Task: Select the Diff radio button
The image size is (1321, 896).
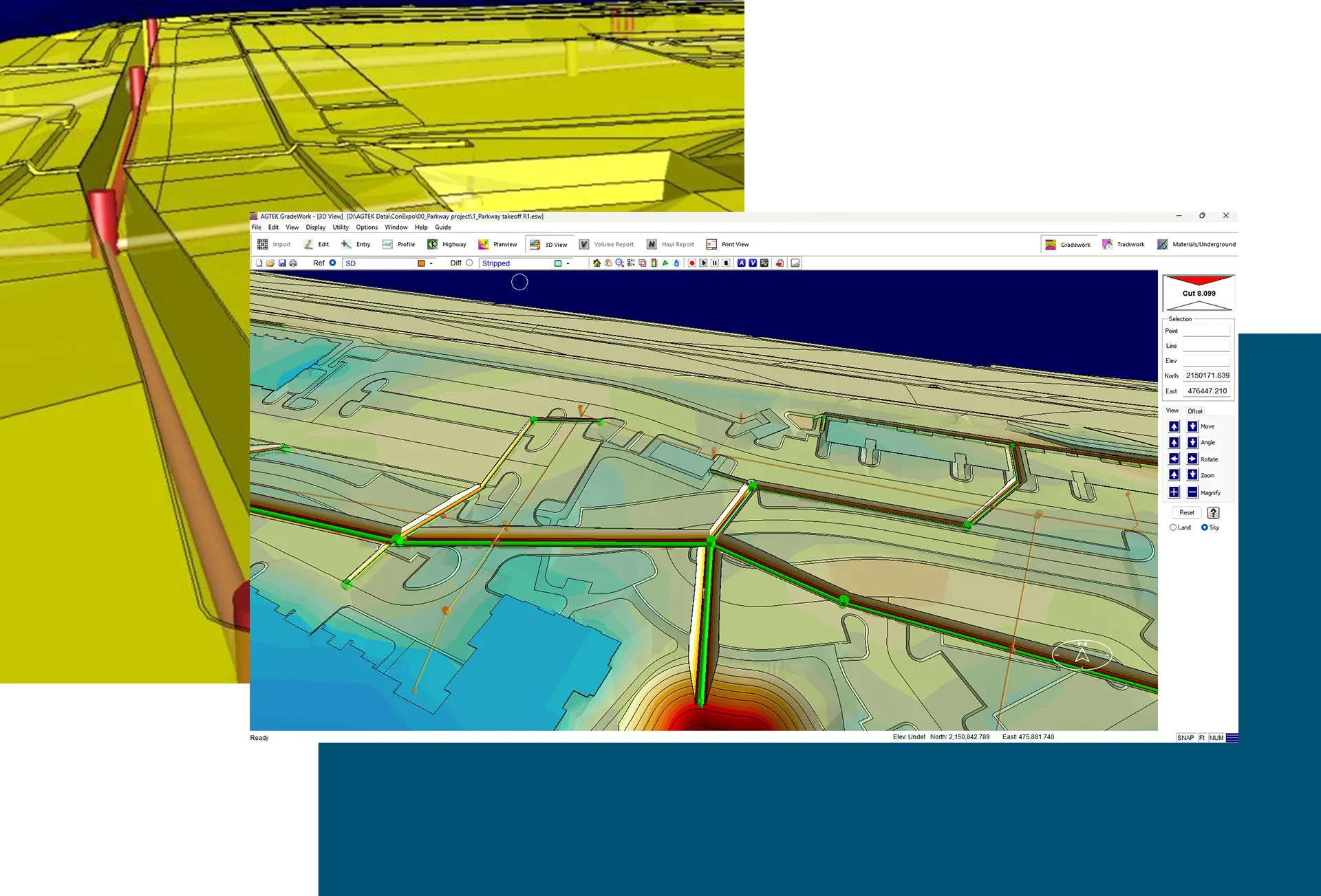Action: tap(469, 263)
